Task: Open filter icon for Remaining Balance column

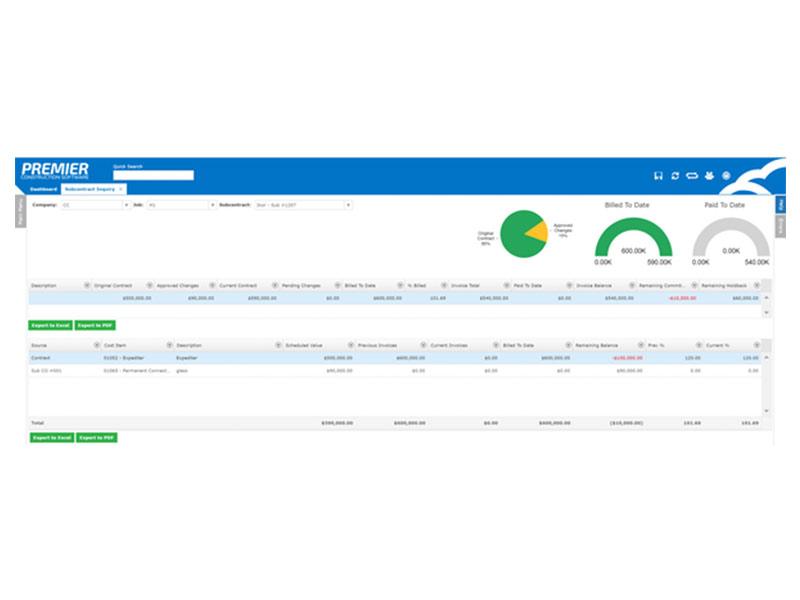Action: pos(641,345)
